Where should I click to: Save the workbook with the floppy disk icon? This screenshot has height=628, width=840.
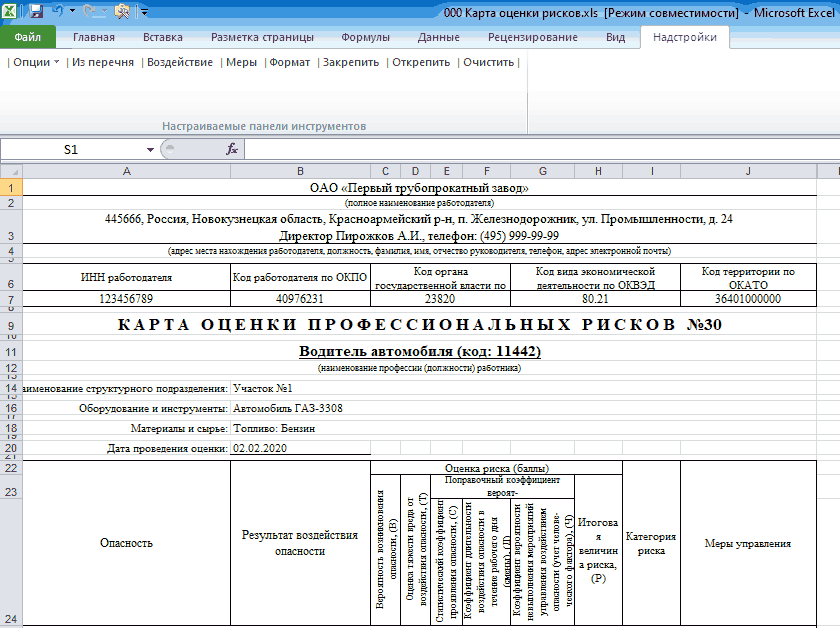[x=36, y=11]
